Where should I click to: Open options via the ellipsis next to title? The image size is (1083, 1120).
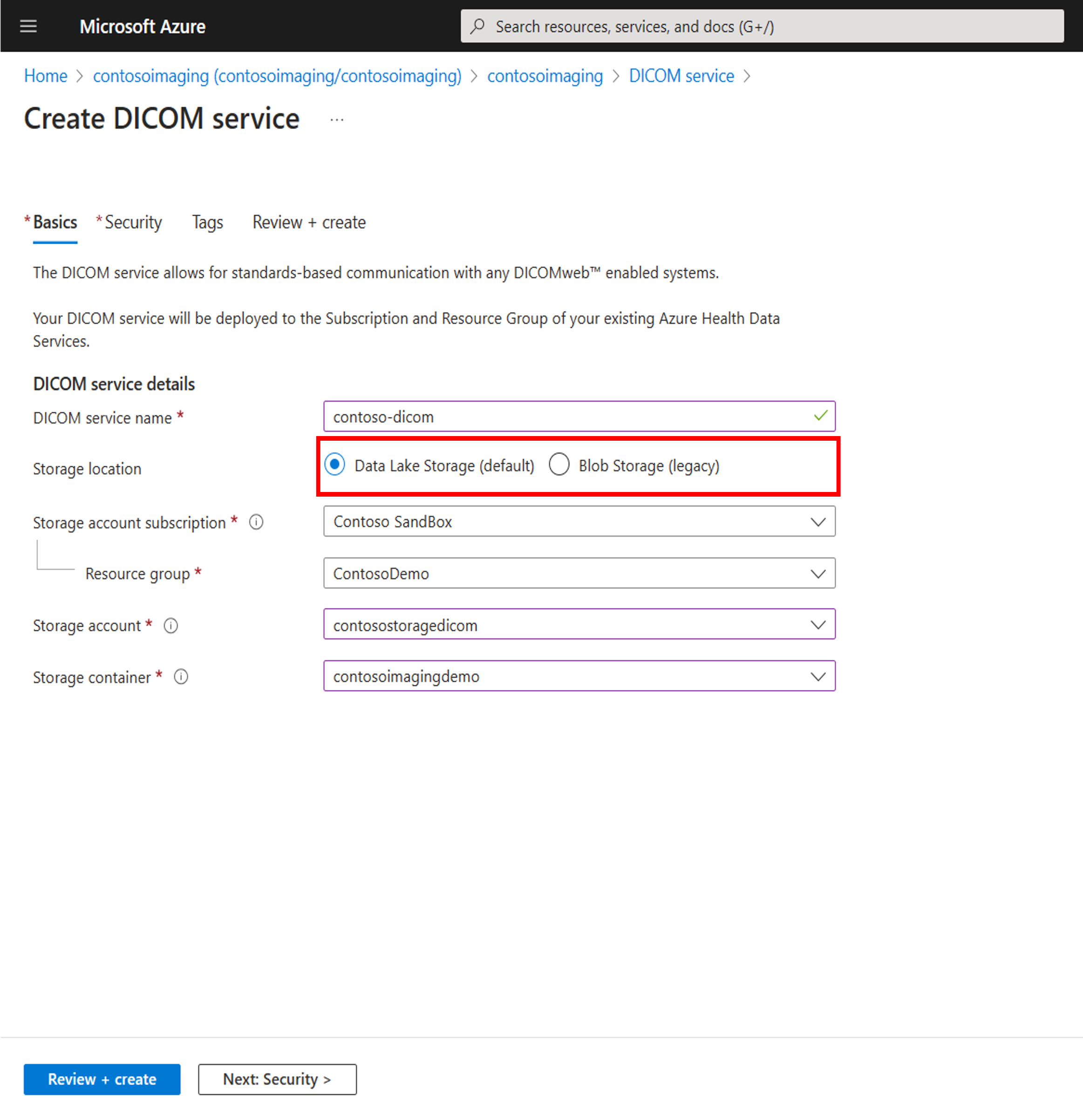tap(336, 119)
